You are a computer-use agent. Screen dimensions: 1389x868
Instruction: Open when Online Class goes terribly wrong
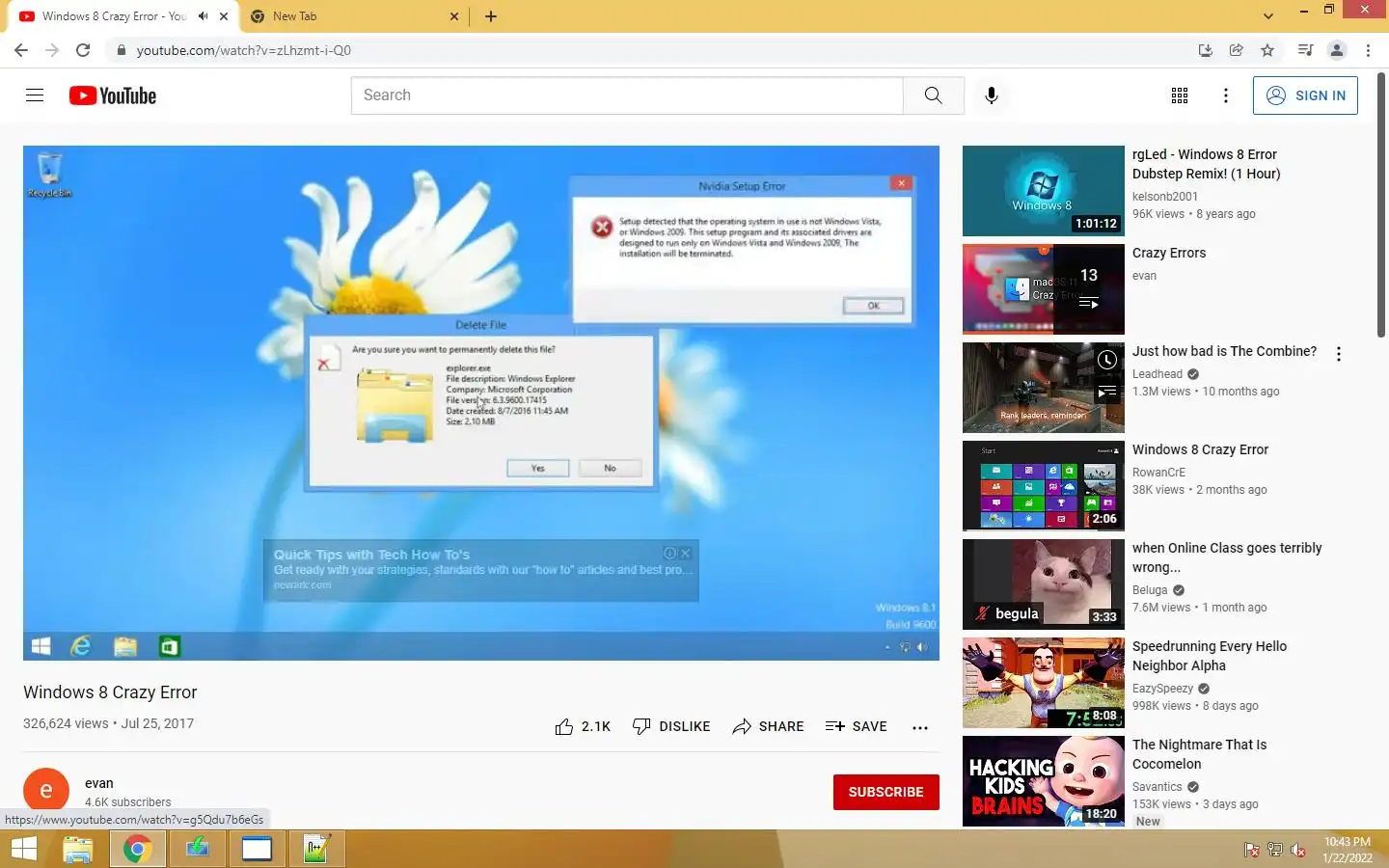[x=1227, y=557]
